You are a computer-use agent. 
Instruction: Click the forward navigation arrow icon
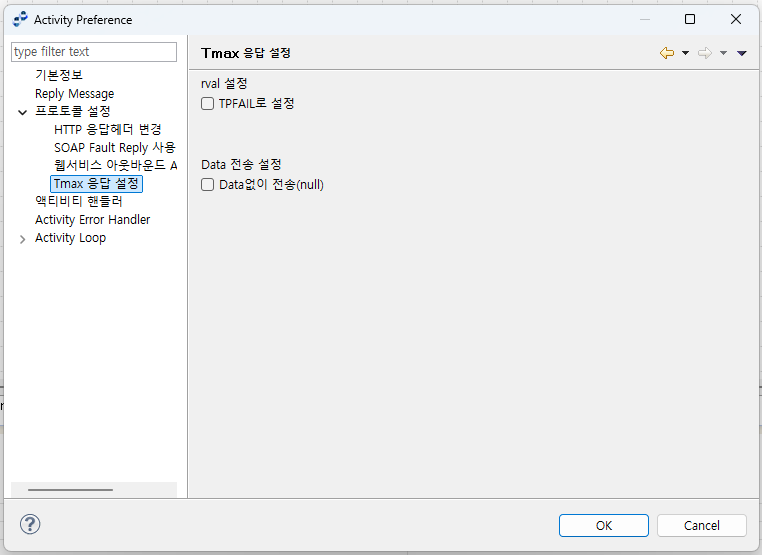tap(705, 53)
